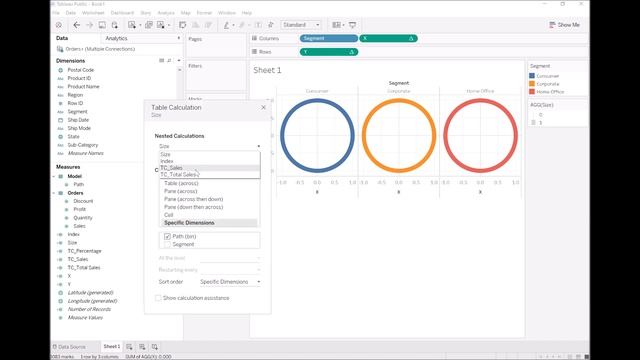640x360 pixels.
Task: Enable Show calculation assistance checkbox
Action: pos(158,298)
